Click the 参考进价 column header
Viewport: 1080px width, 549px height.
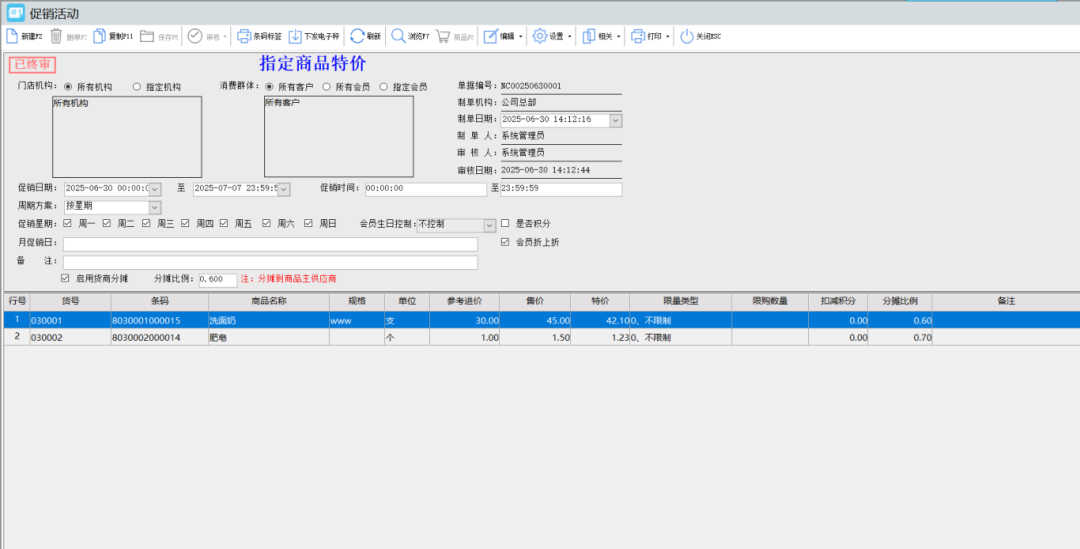[464, 302]
